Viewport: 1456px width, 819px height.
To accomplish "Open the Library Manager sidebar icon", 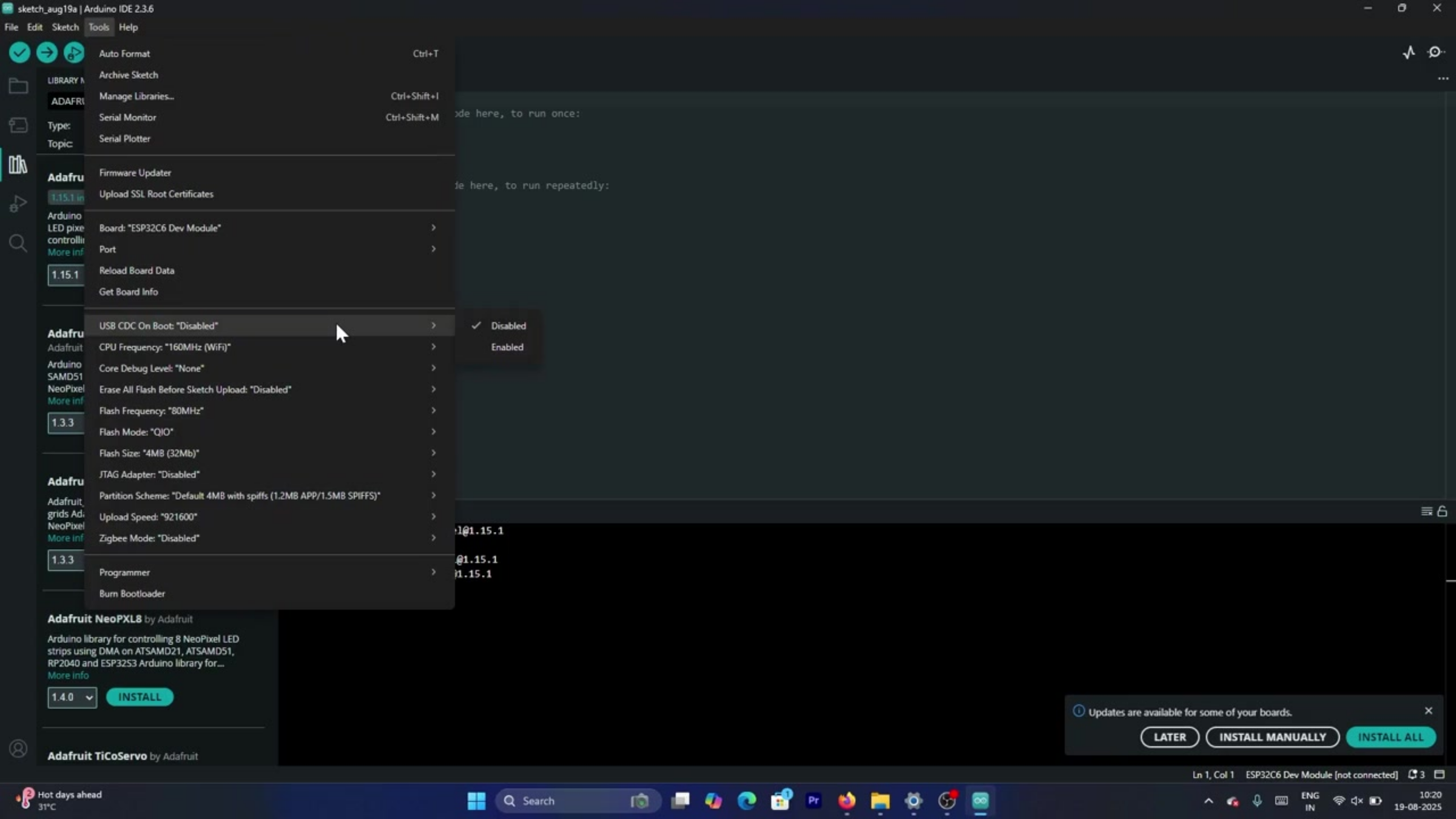I will click(x=18, y=164).
